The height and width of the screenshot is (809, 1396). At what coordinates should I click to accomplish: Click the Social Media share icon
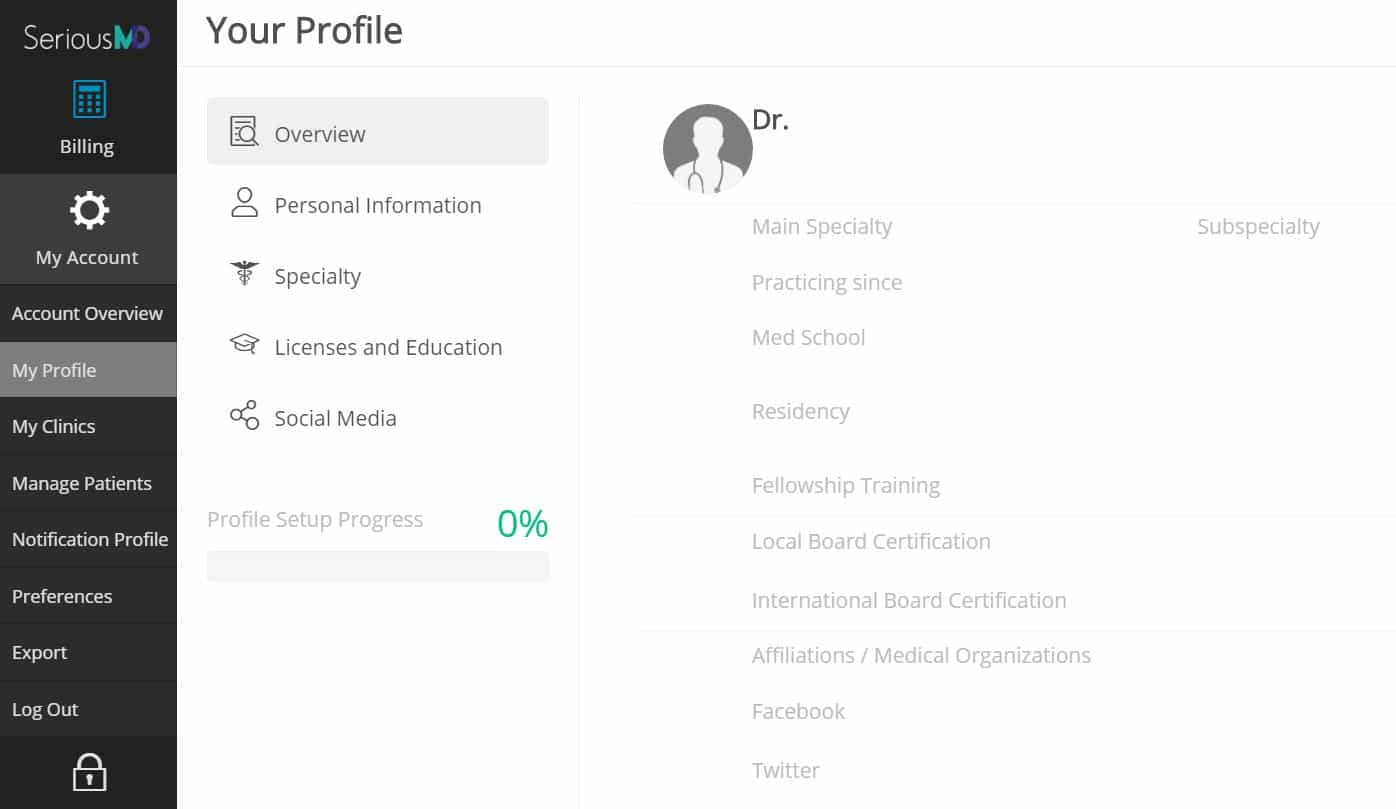pos(244,416)
